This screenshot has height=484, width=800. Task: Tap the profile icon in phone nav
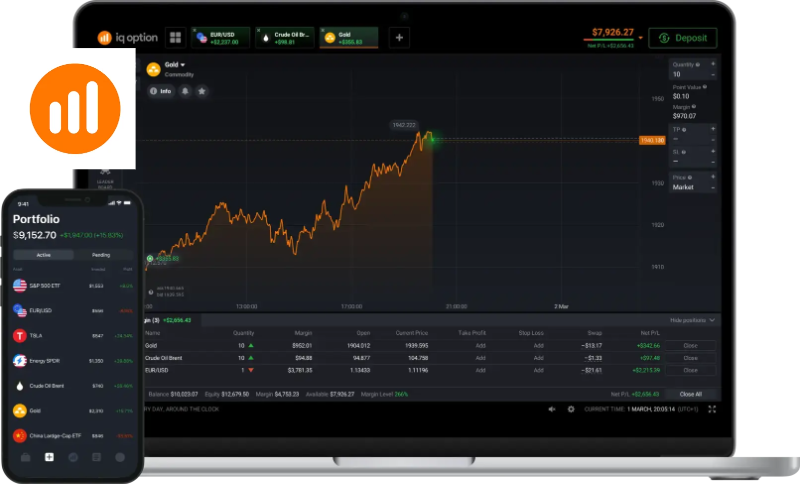tap(120, 457)
